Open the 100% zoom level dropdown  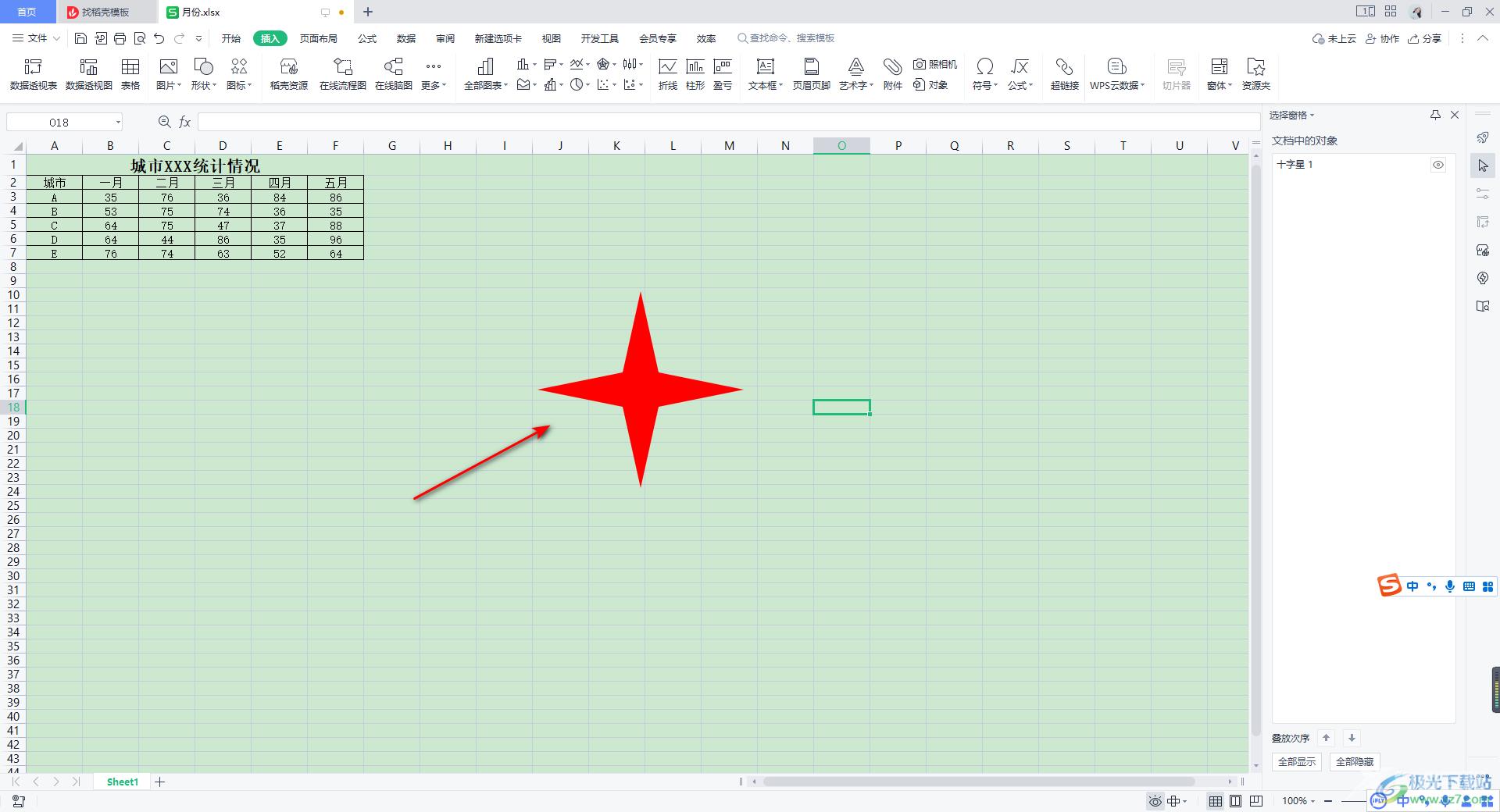click(x=1298, y=801)
